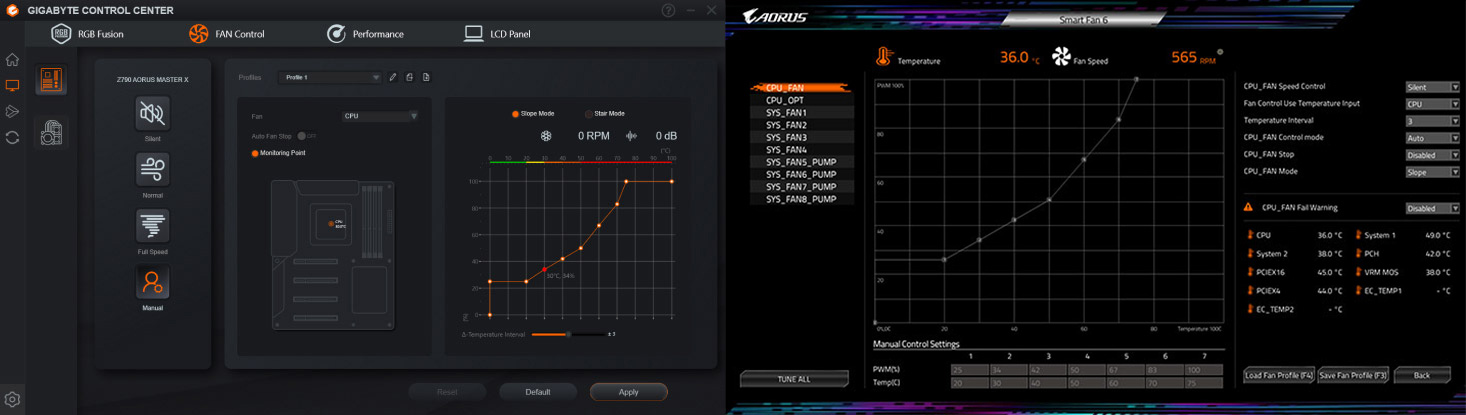Select SYS_FAN7_PUMP in fan list
Screen dimensions: 1466x415
[x=802, y=187]
